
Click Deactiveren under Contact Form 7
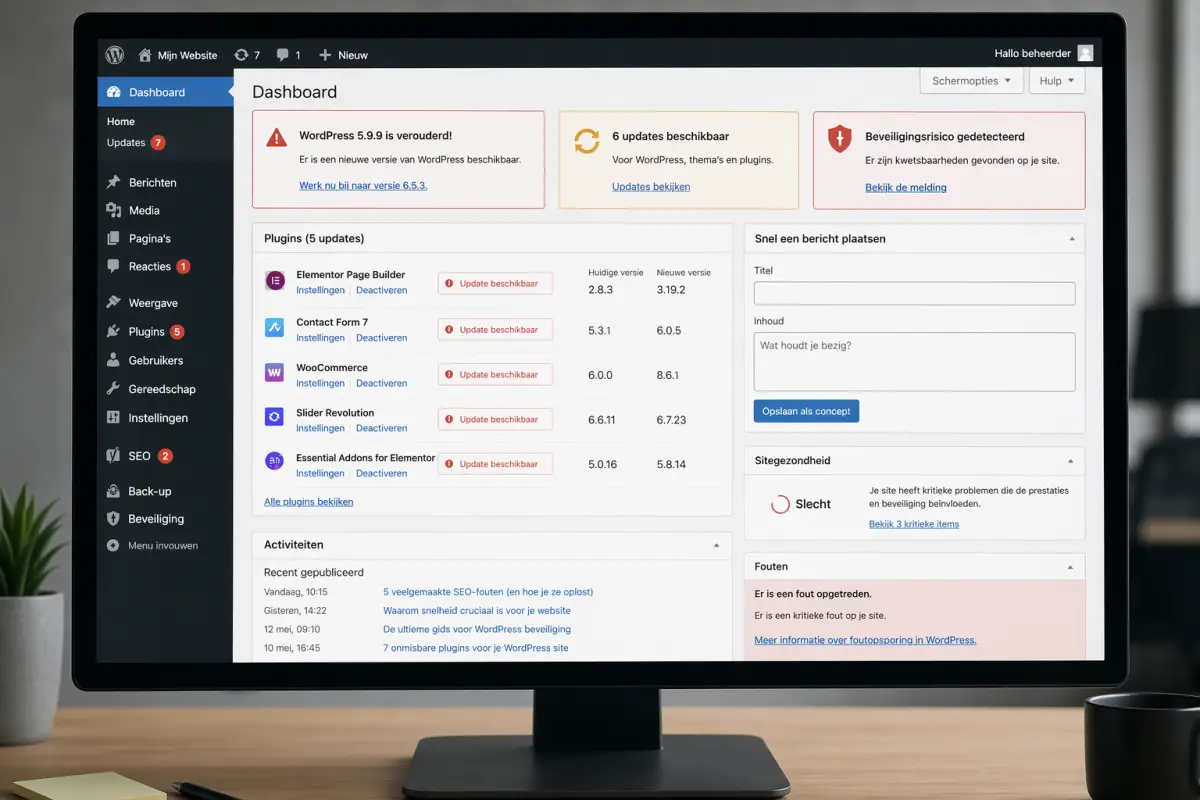pyautogui.click(x=381, y=338)
